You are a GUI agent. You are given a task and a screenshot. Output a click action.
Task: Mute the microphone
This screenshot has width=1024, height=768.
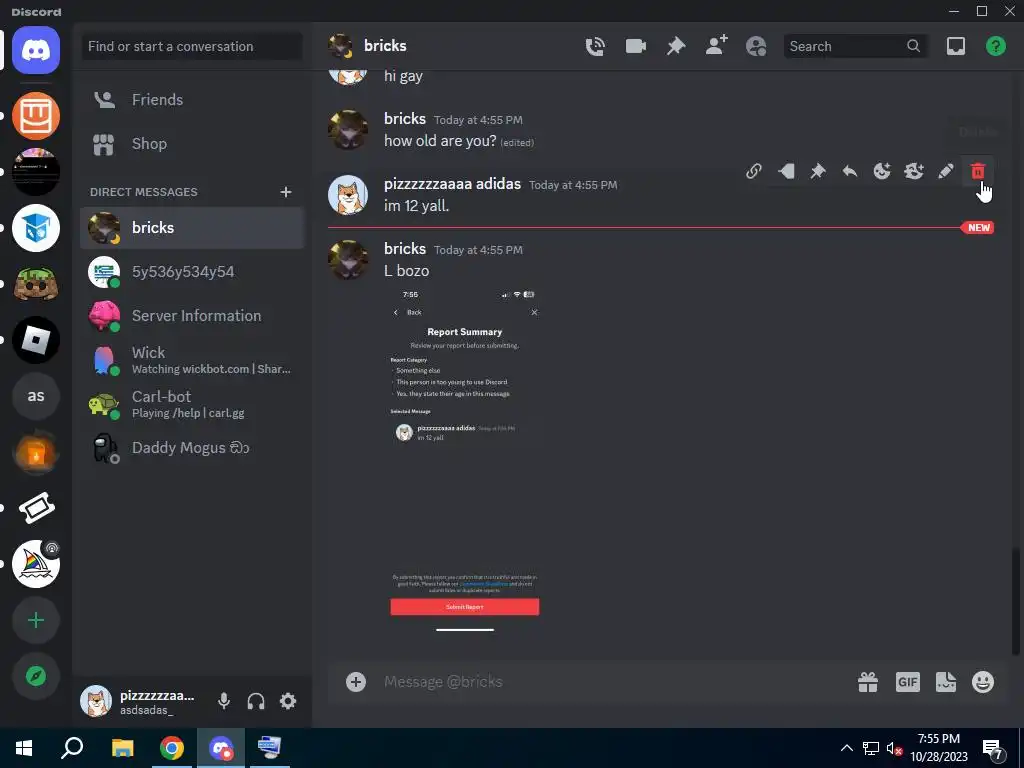223,701
